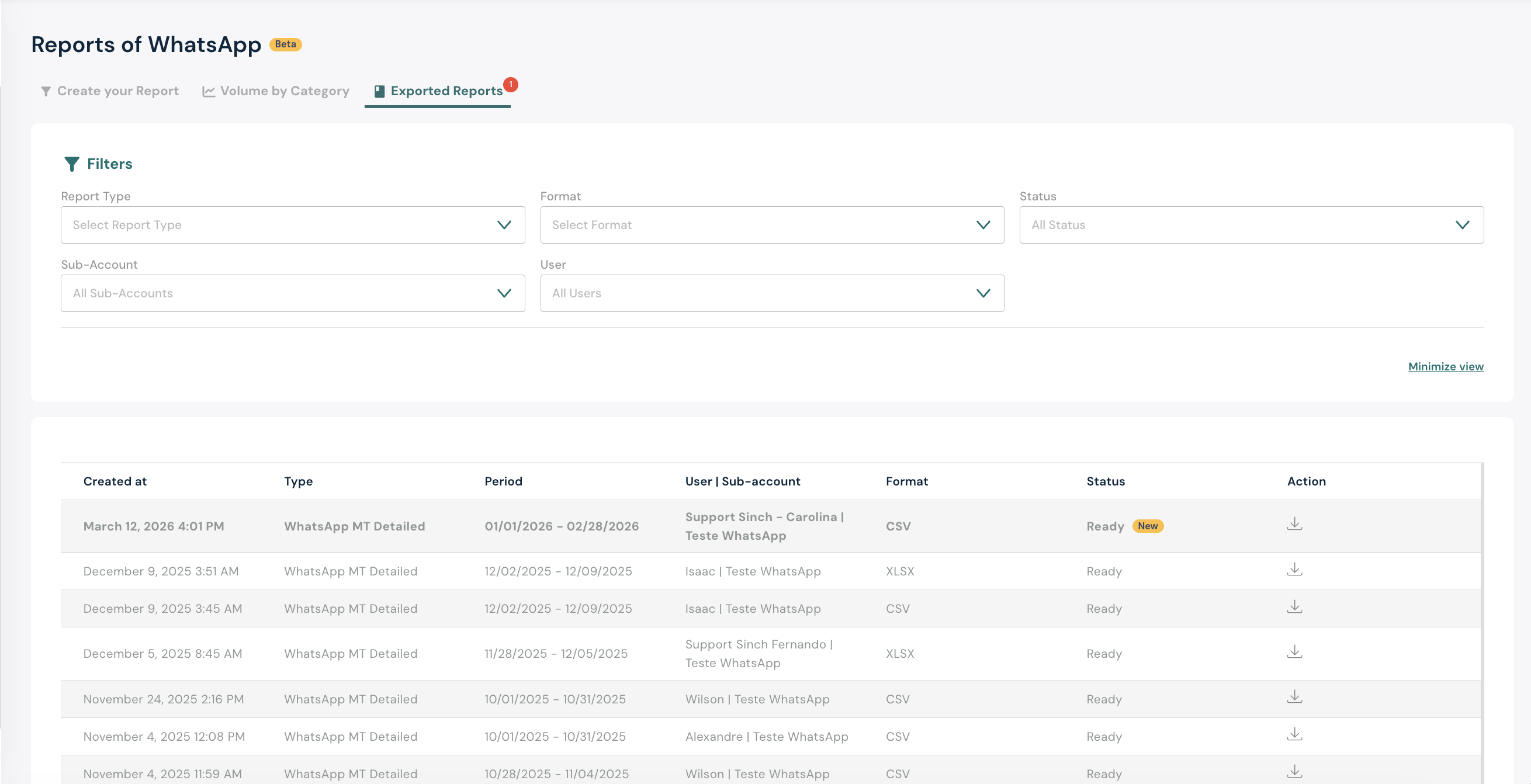1531x784 pixels.
Task: Download the December 9 3:51 AM XLSX report
Action: [x=1294, y=570]
